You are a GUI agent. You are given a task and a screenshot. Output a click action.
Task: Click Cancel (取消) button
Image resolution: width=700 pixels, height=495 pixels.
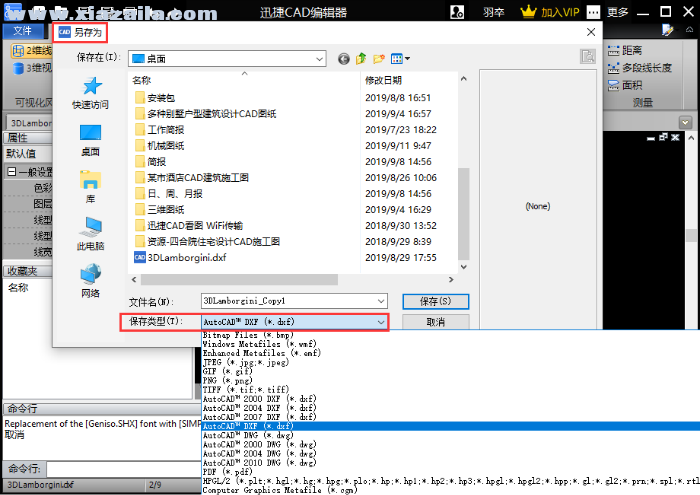coord(435,322)
